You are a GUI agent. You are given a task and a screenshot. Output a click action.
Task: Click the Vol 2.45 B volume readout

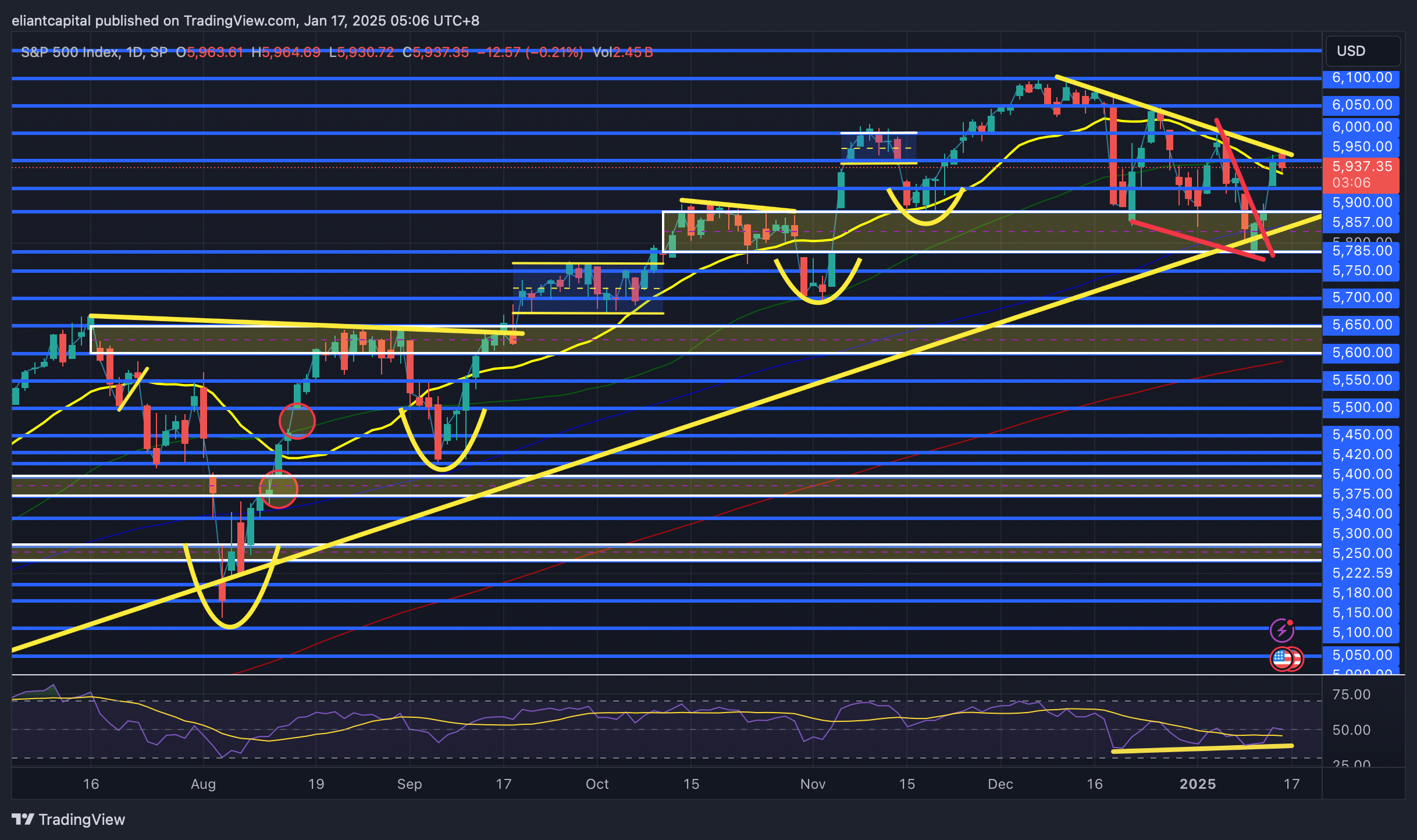click(x=622, y=52)
